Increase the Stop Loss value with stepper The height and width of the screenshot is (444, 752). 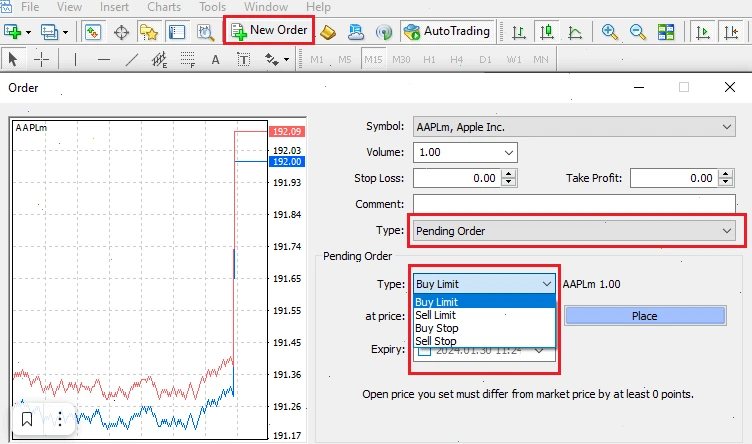(509, 174)
